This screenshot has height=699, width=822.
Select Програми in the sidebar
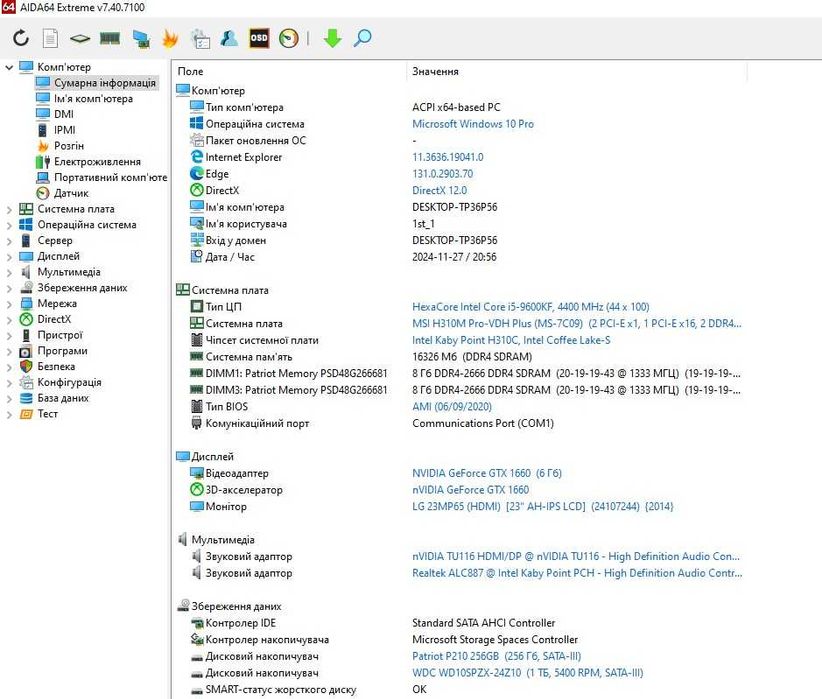pos(62,351)
